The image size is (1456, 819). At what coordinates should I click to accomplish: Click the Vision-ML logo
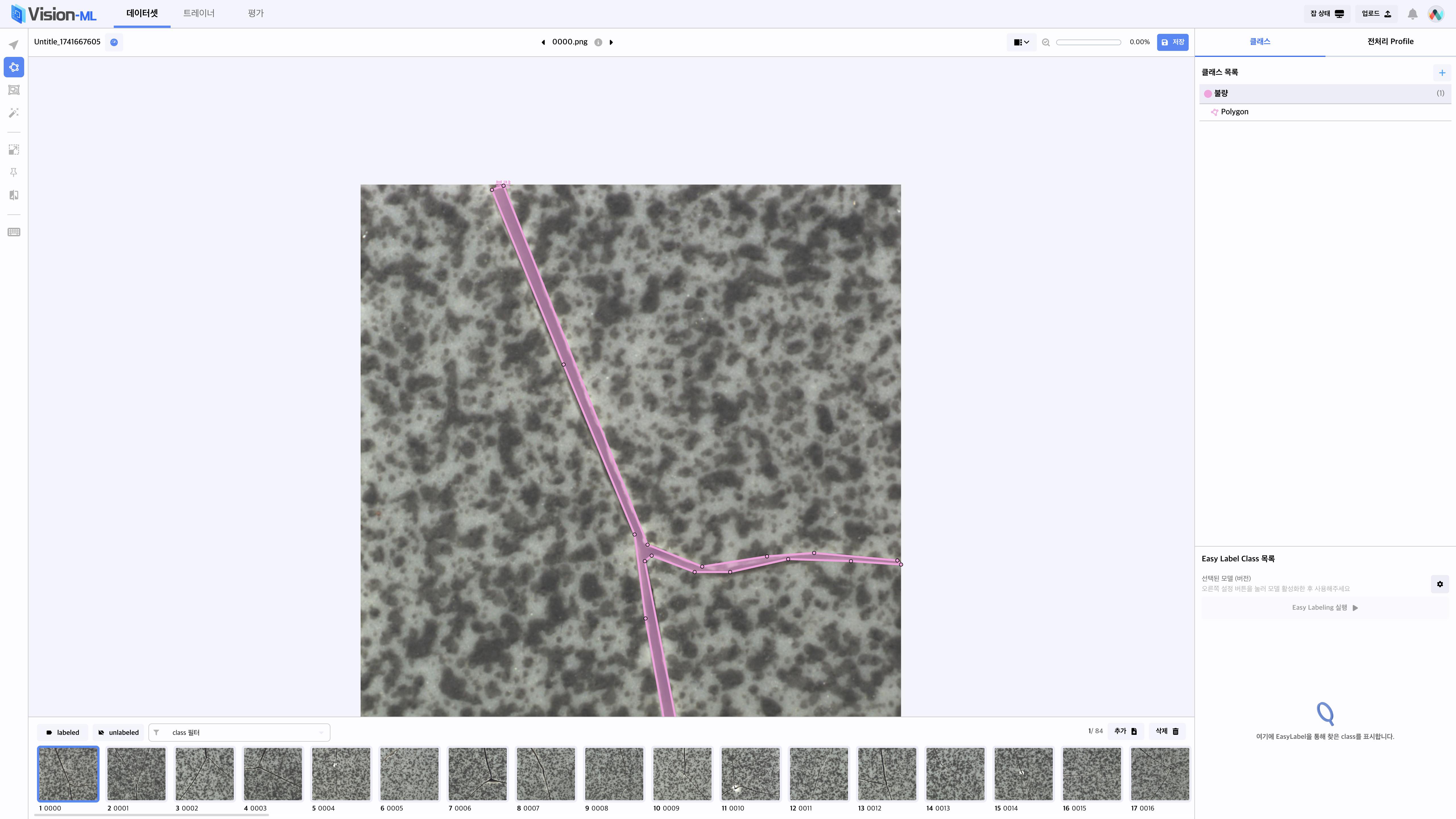pos(54,14)
